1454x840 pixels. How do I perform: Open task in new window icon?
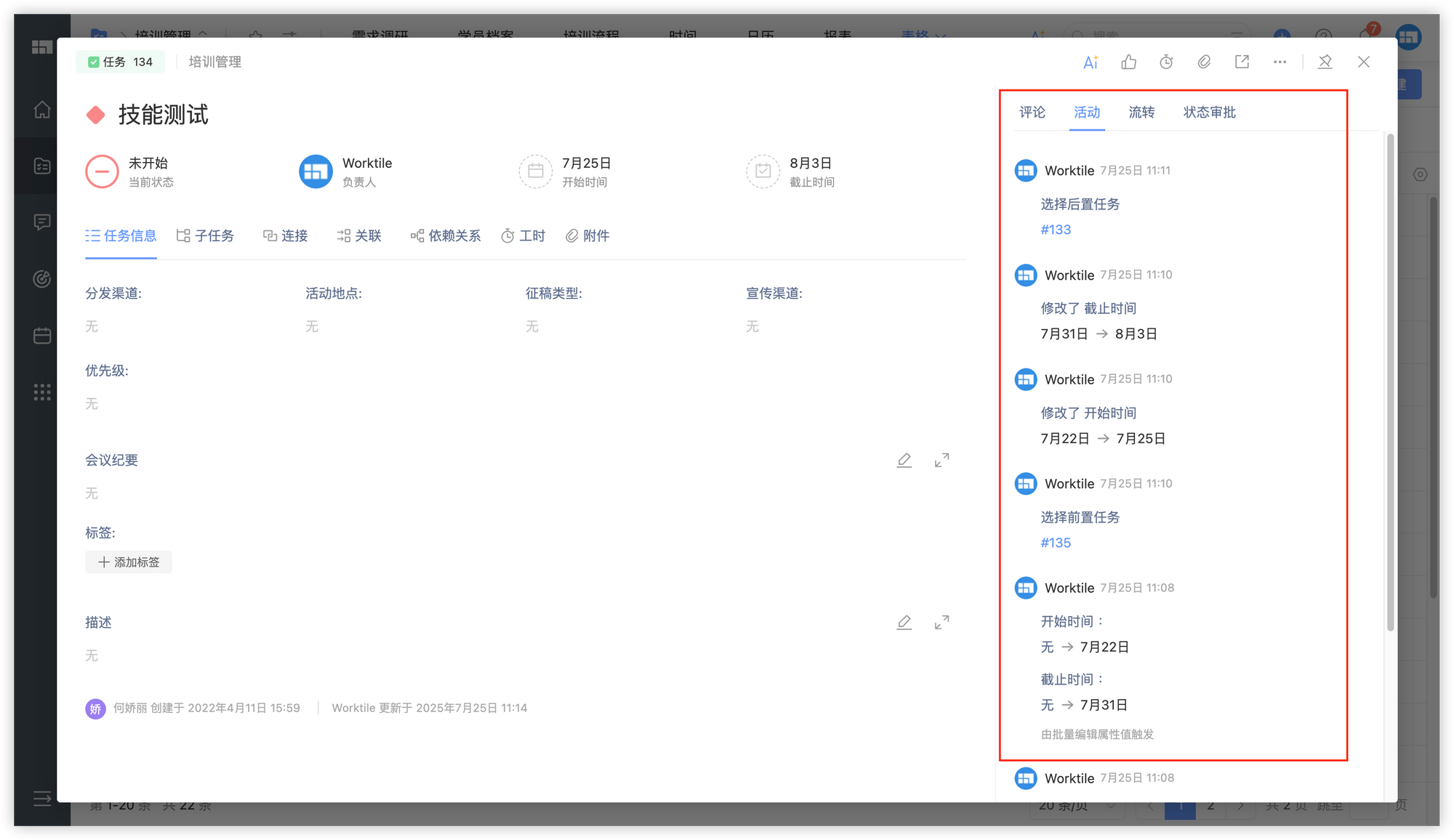click(x=1242, y=62)
